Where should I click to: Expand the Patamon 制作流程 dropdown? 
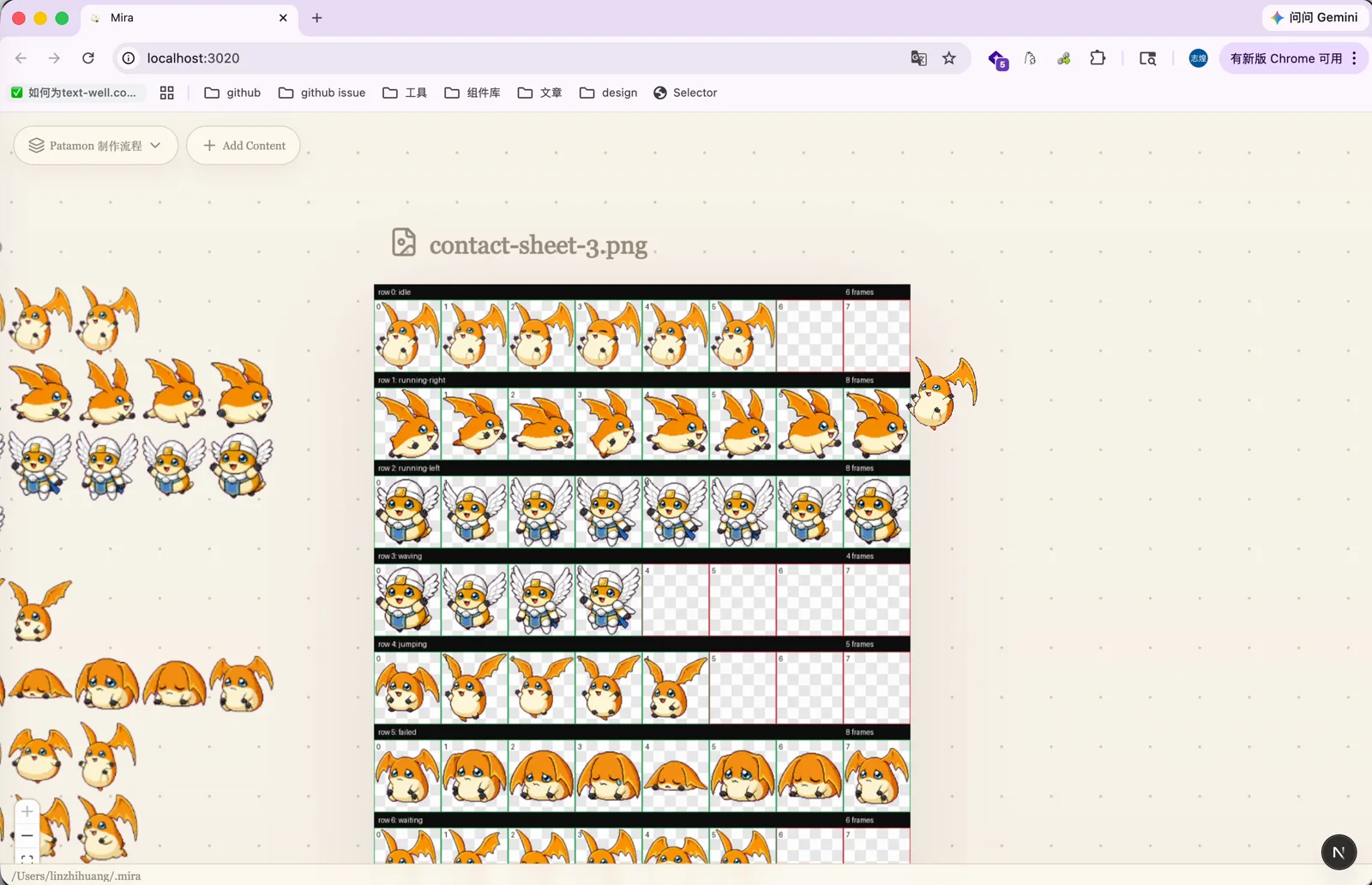pos(96,146)
